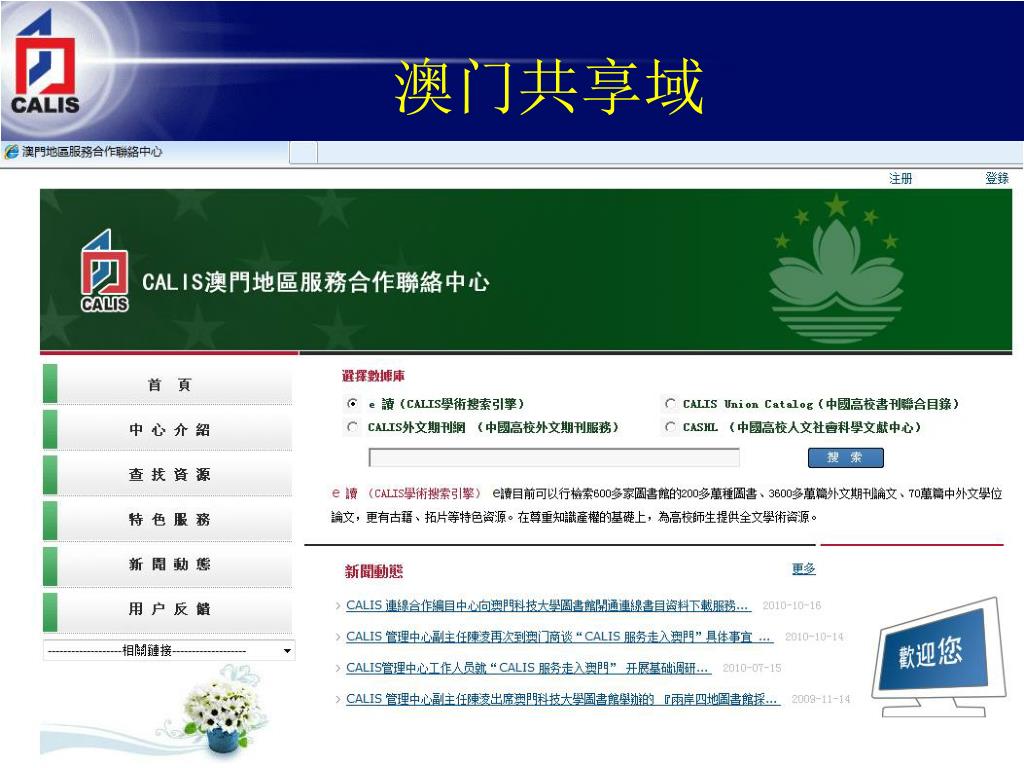
Task: Open the 查找資源 menu item
Action: (x=168, y=475)
